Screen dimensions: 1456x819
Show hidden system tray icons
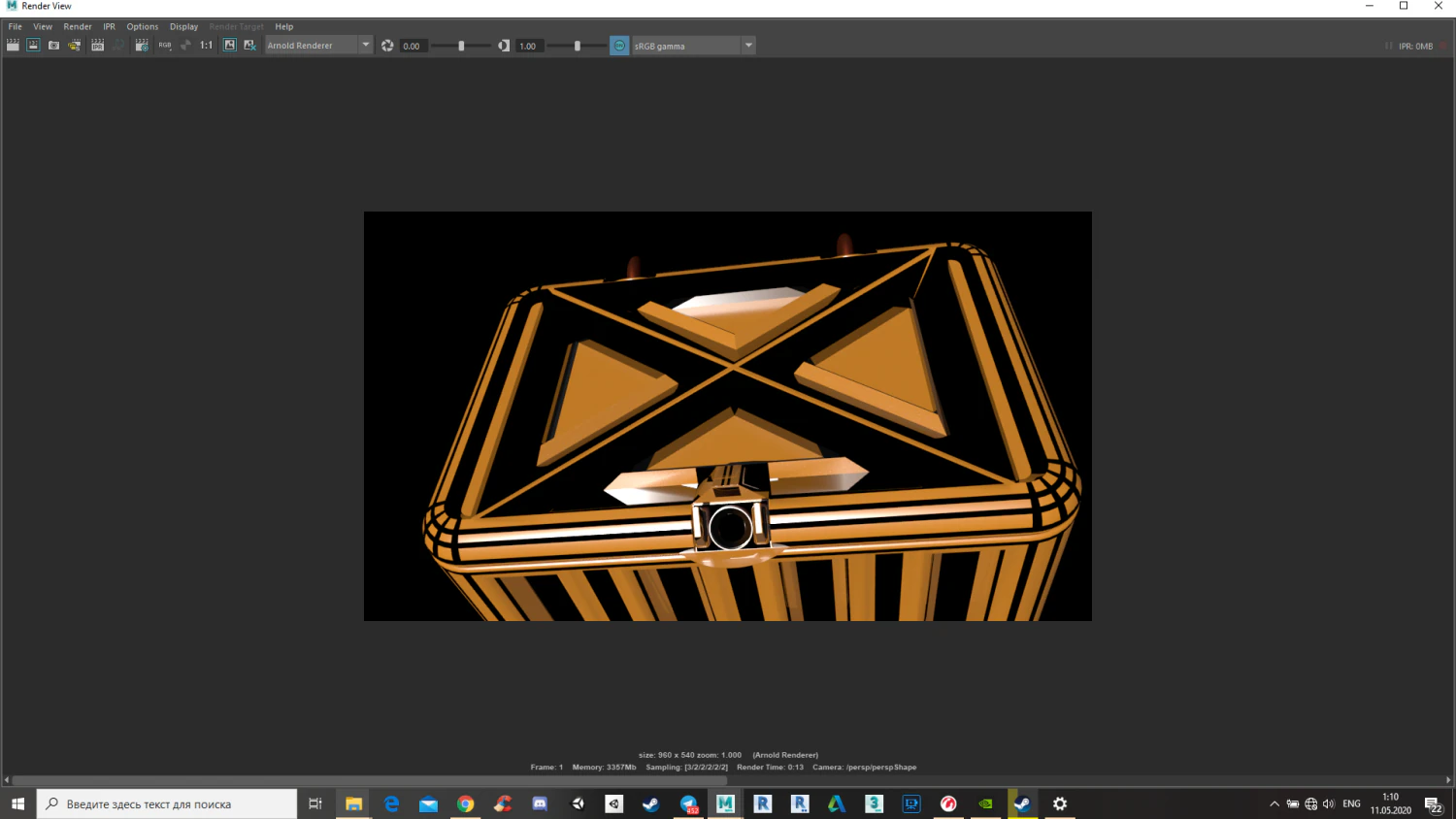point(1274,803)
